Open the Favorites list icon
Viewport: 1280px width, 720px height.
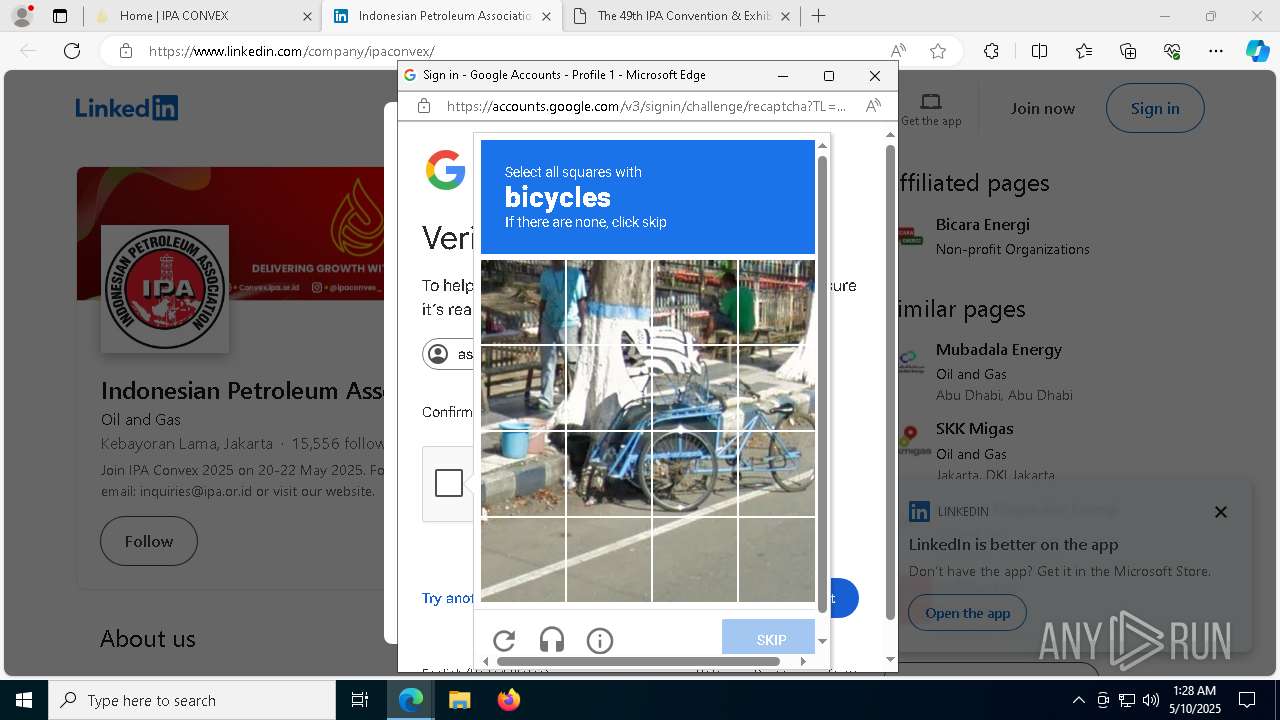(1084, 51)
